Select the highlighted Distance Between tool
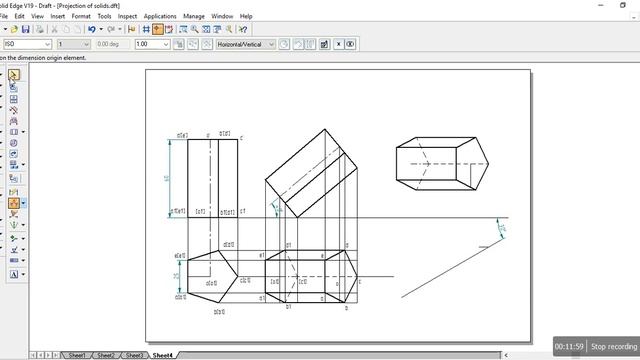Viewport: 640px width, 360px height. (14, 203)
